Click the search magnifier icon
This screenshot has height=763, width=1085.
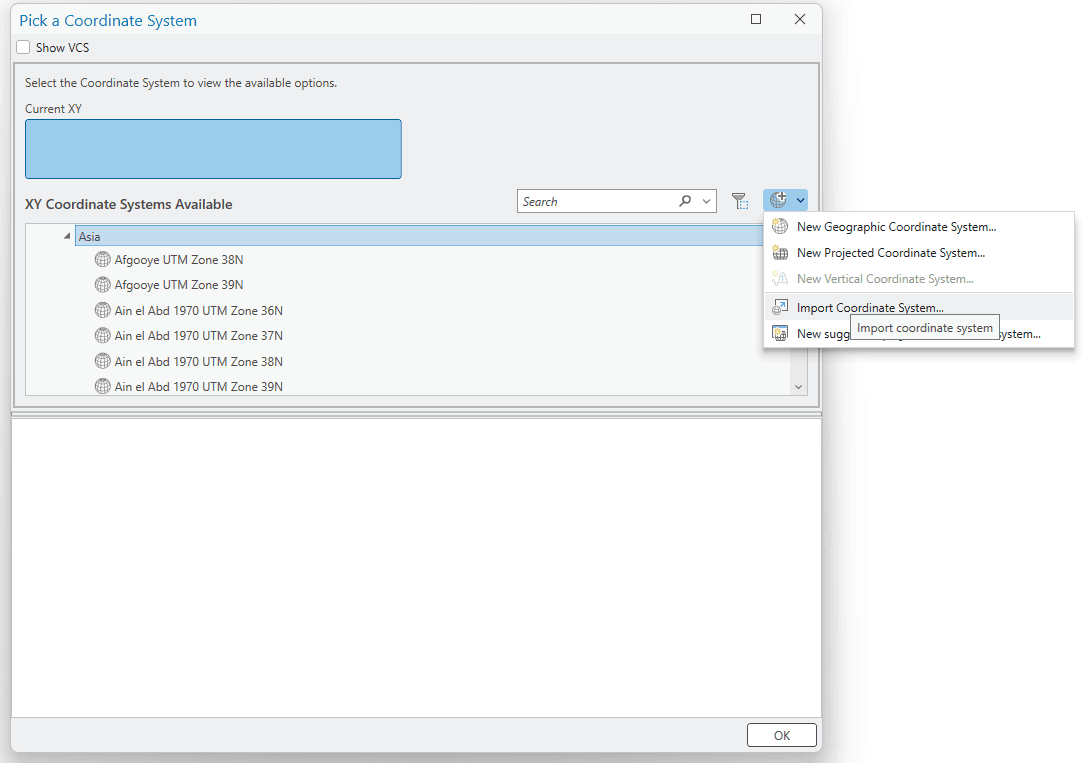coord(685,201)
